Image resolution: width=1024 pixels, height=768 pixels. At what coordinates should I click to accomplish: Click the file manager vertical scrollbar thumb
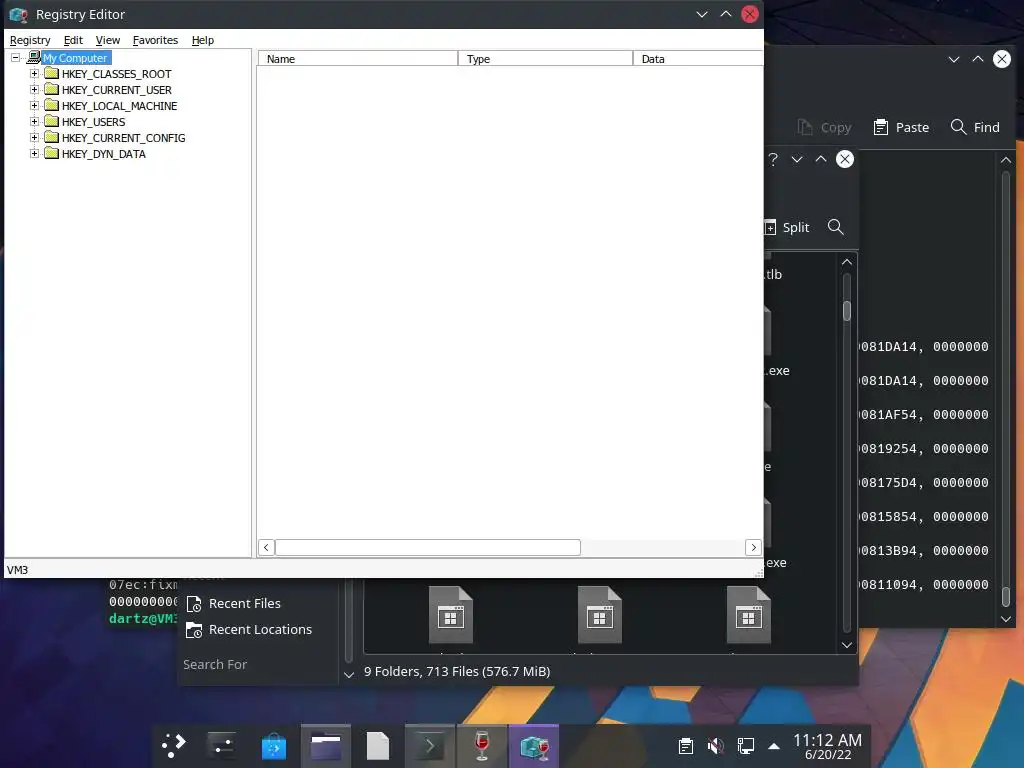[847, 311]
